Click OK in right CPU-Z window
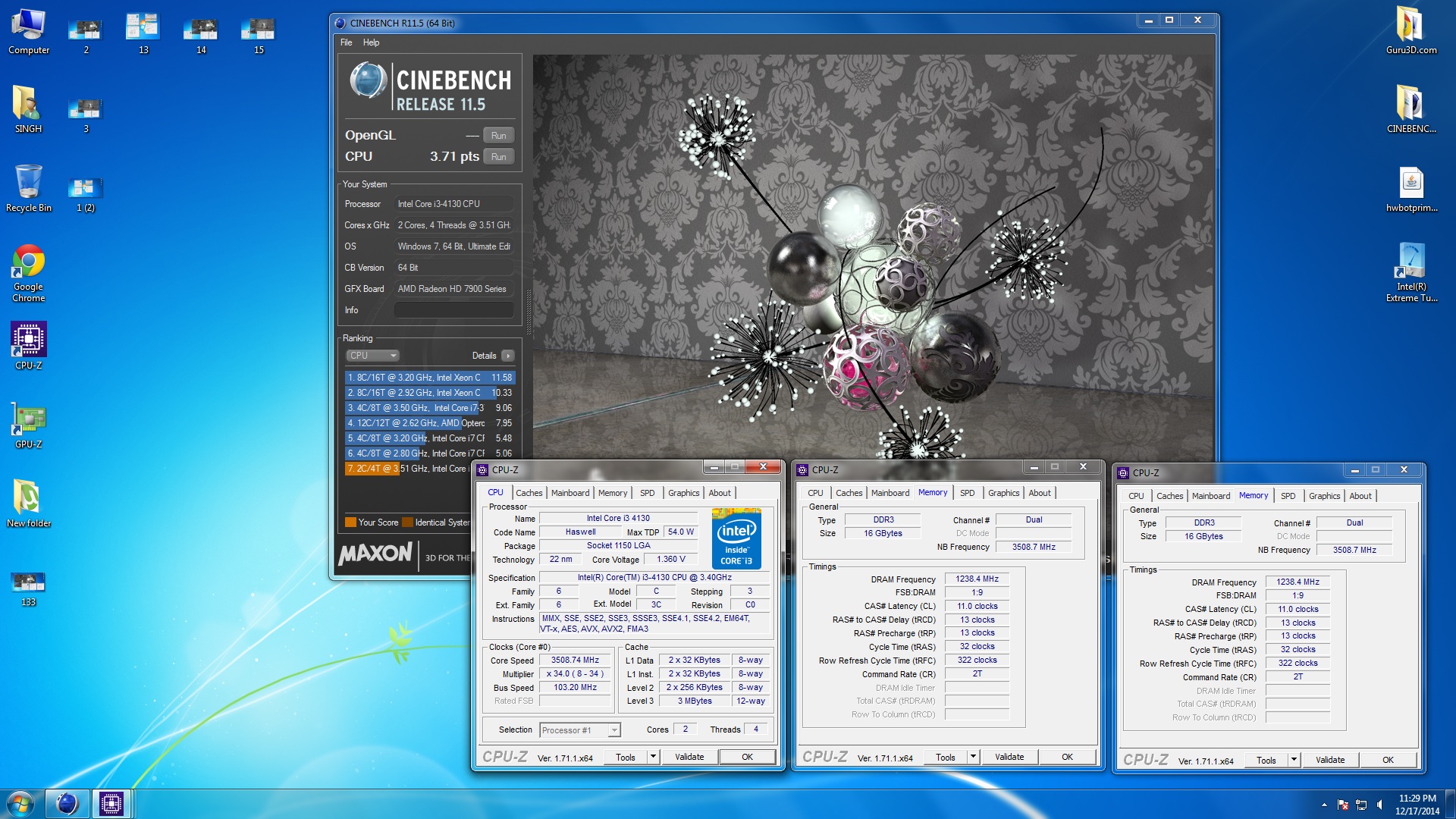This screenshot has height=819, width=1456. click(1388, 761)
